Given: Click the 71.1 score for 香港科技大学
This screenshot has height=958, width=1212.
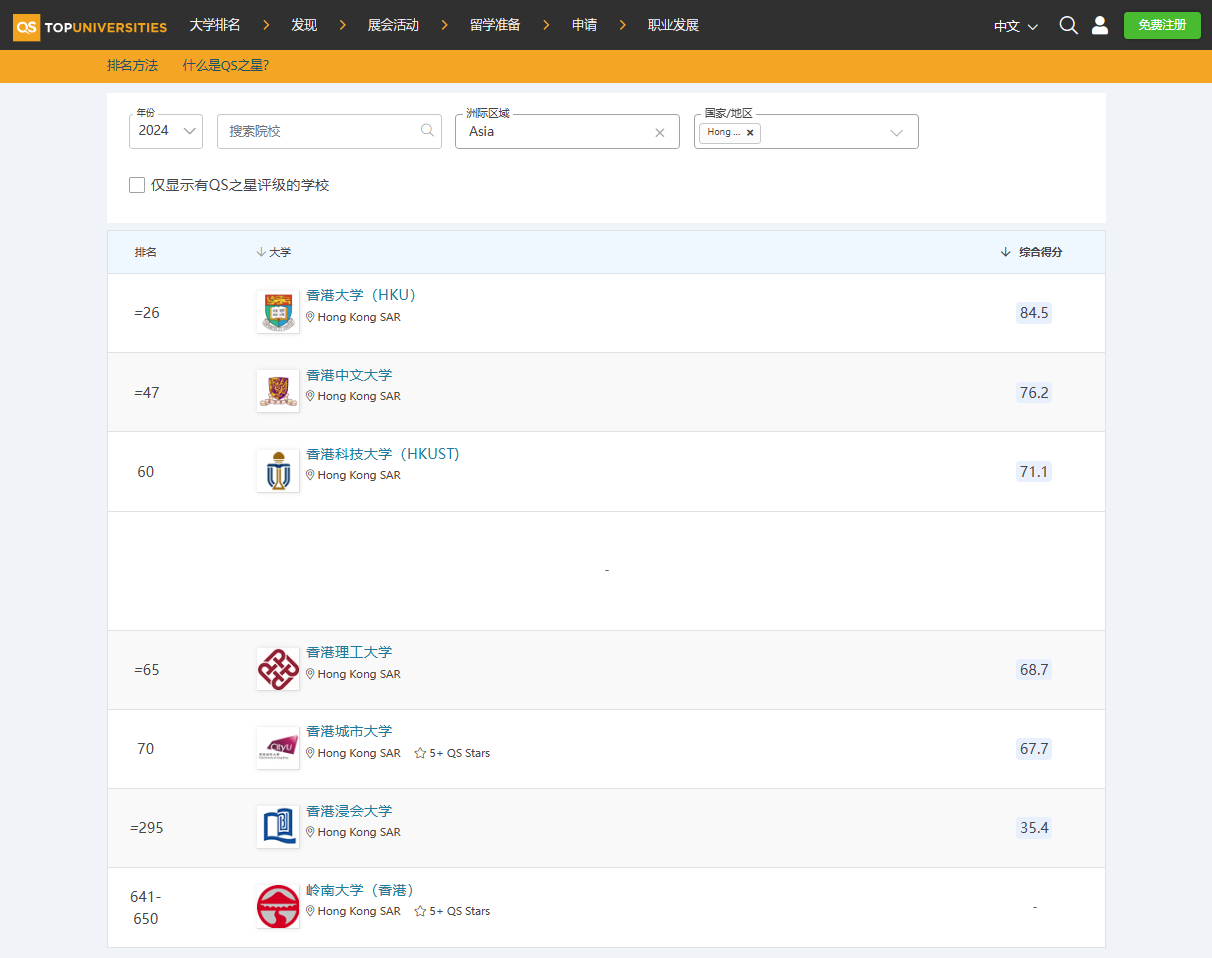Looking at the screenshot, I should (x=1034, y=471).
